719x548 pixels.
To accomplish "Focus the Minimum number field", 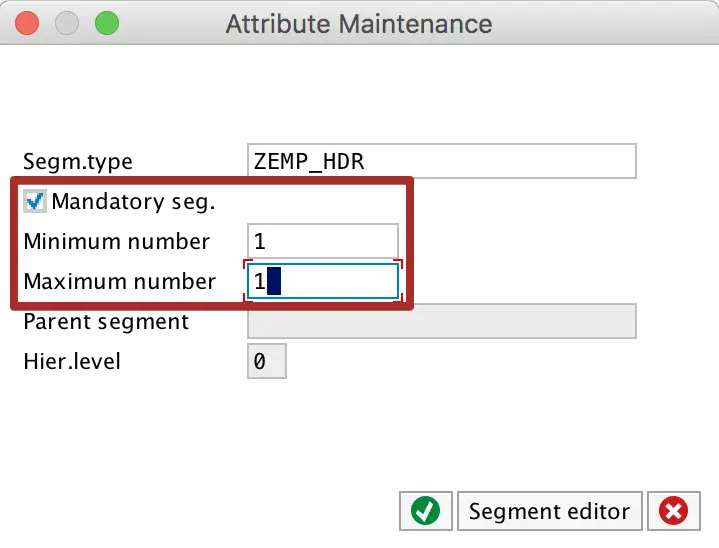I will [x=323, y=241].
